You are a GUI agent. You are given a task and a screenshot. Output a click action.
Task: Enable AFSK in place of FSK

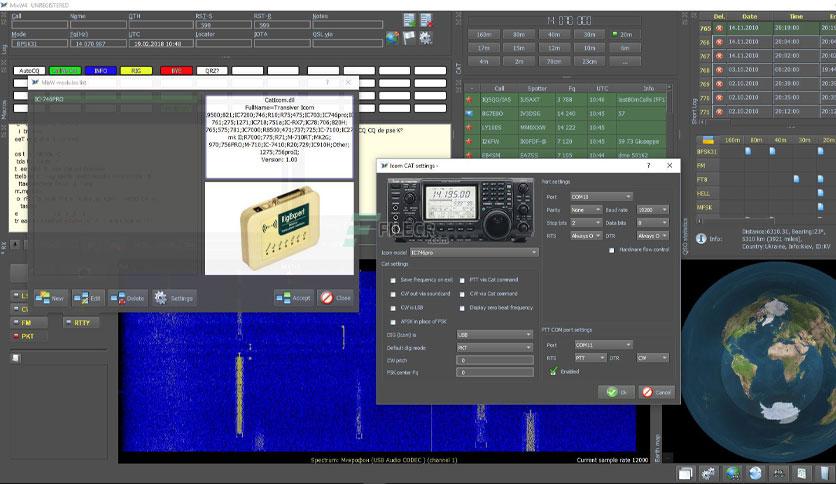(393, 322)
